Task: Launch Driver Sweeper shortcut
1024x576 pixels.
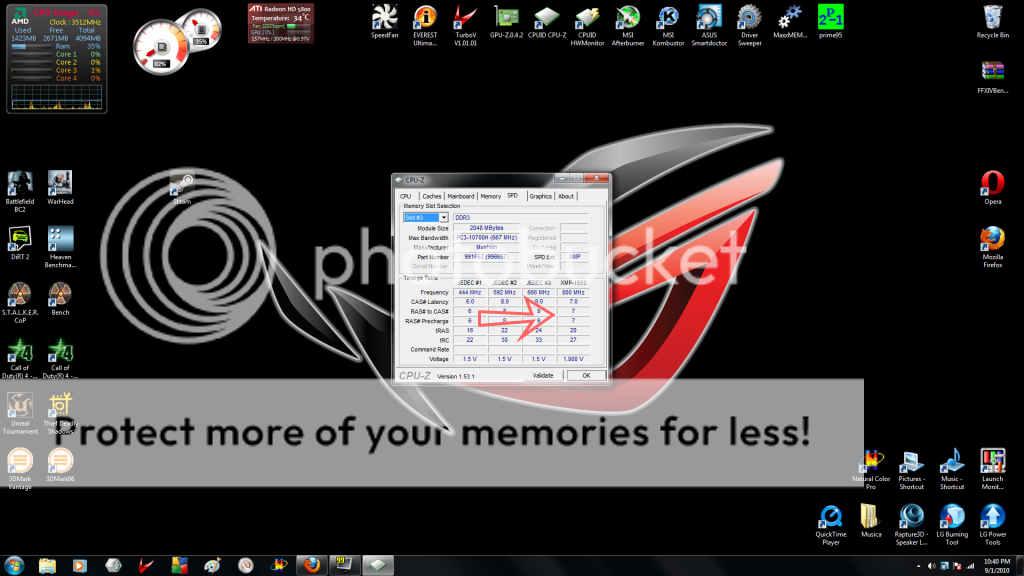Action: (x=749, y=25)
